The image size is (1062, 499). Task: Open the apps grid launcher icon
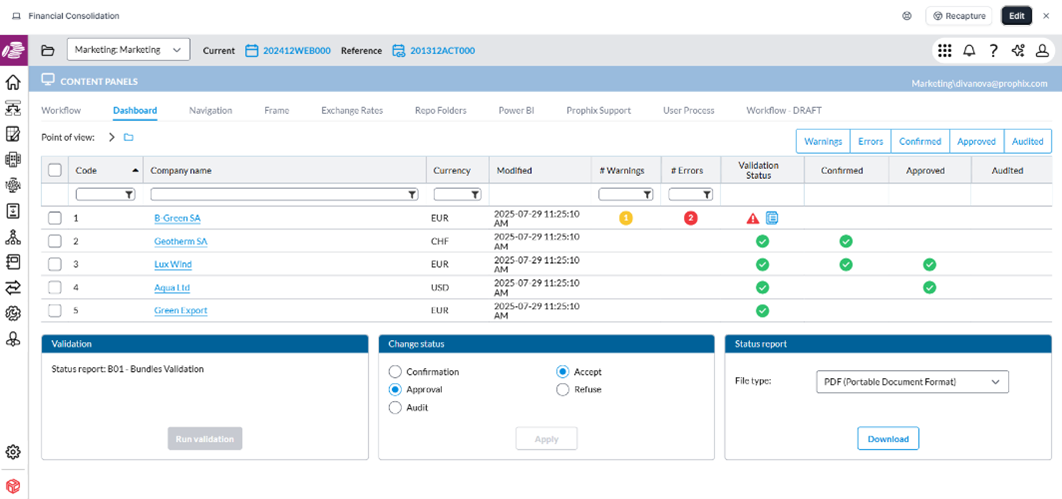pyautogui.click(x=944, y=51)
